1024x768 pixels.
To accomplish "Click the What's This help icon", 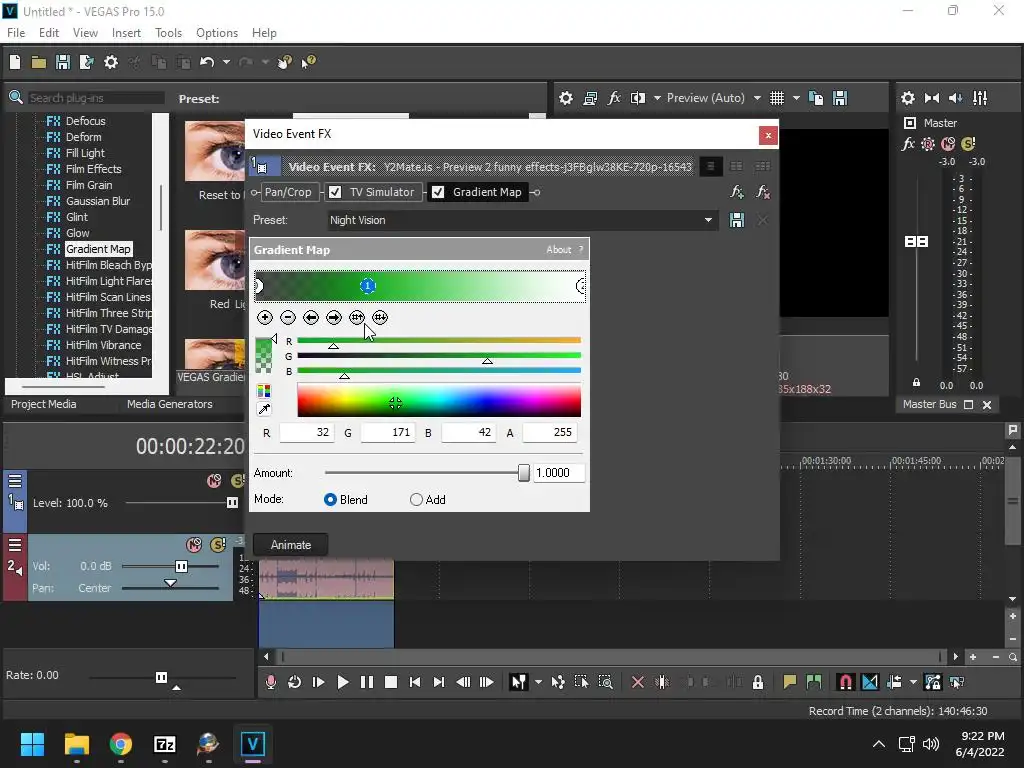I will pyautogui.click(x=308, y=62).
